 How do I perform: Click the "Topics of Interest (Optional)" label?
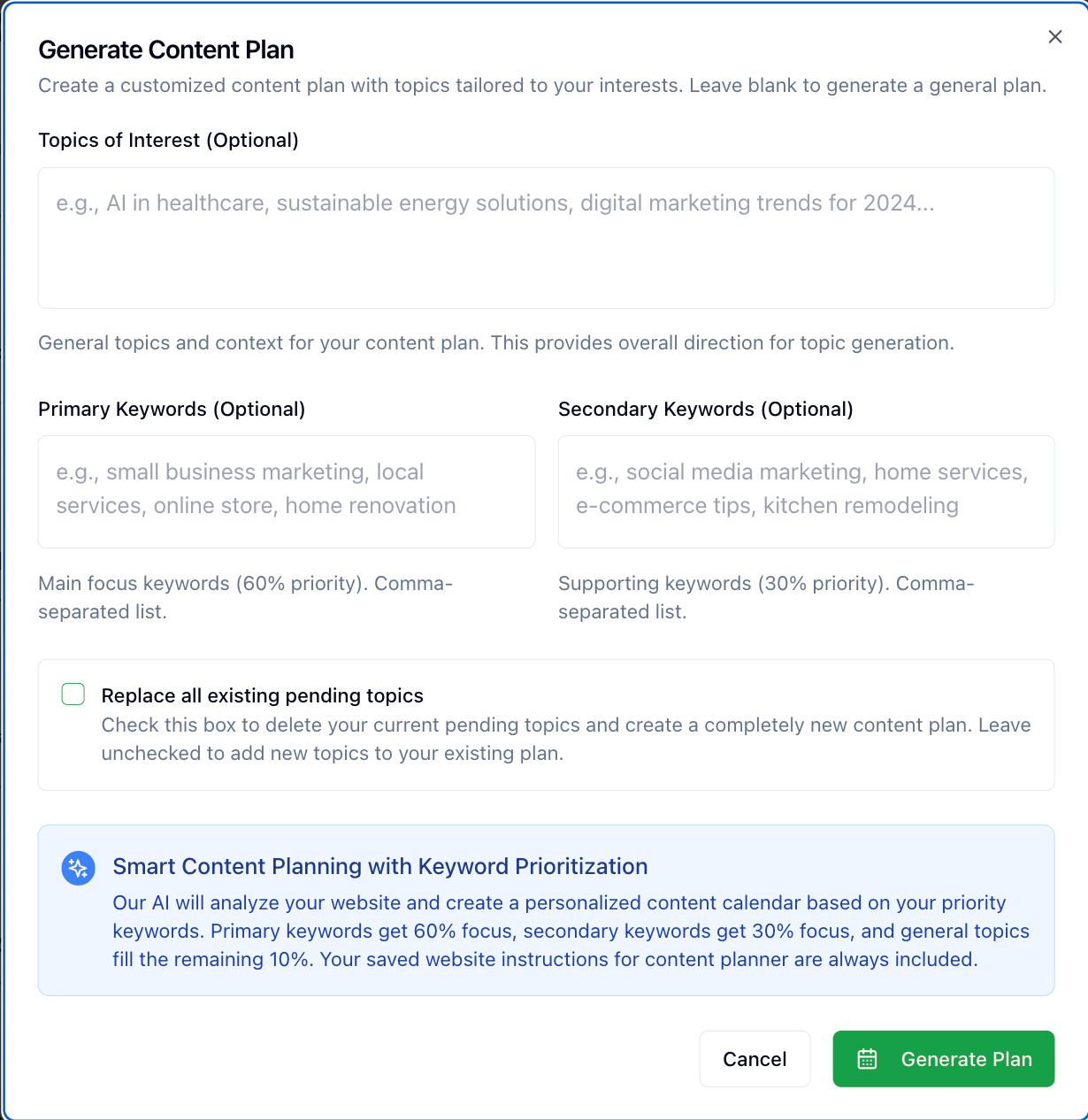(168, 141)
